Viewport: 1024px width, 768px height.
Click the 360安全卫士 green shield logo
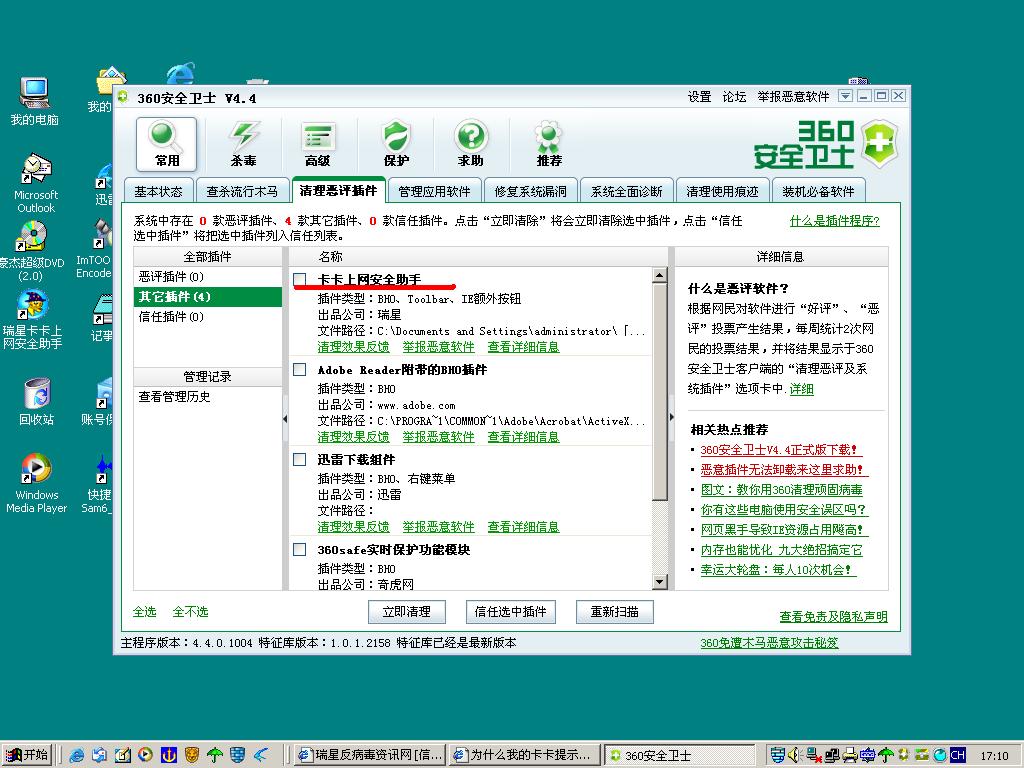[879, 143]
